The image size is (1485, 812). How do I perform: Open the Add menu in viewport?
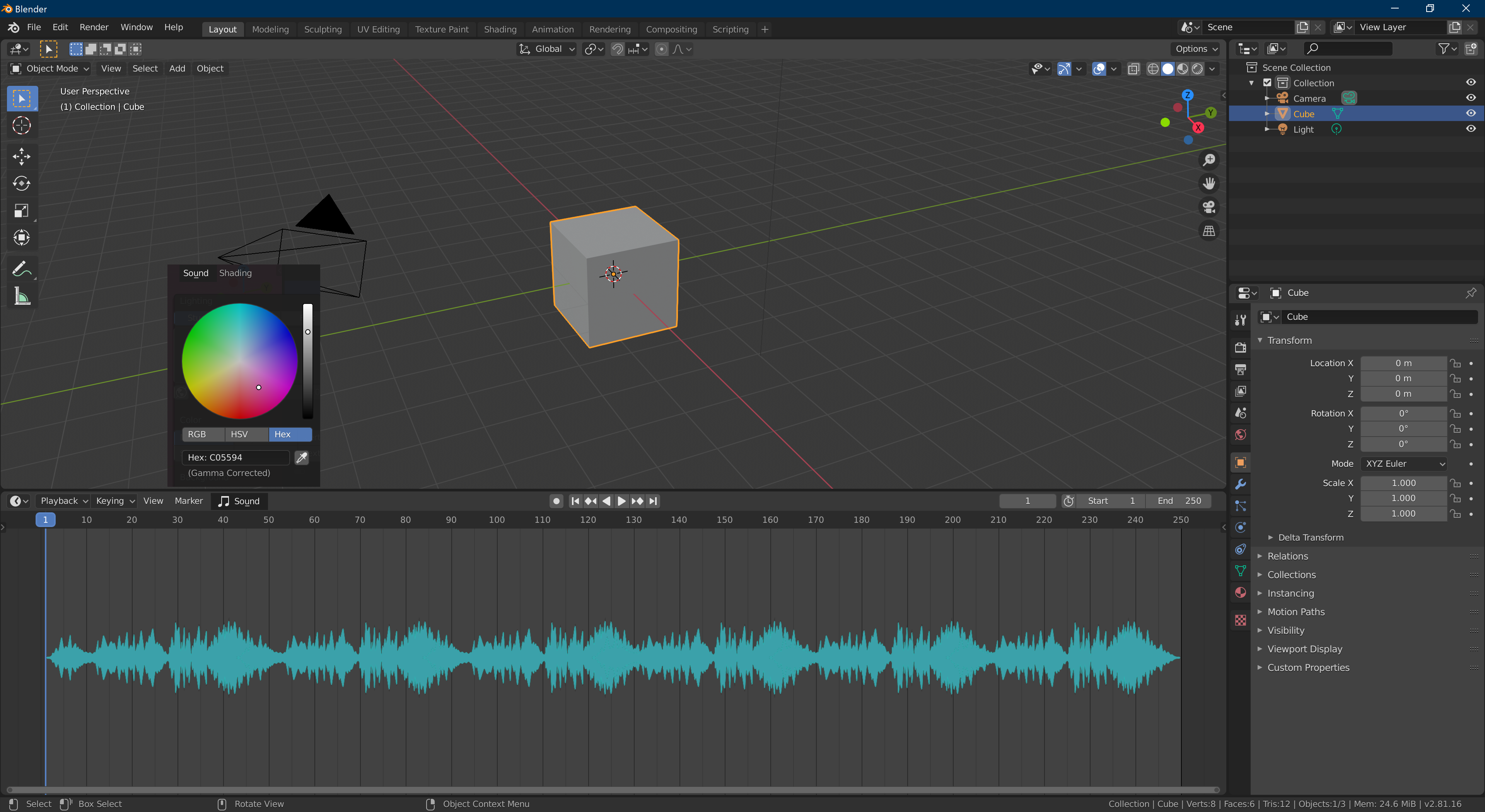(177, 68)
